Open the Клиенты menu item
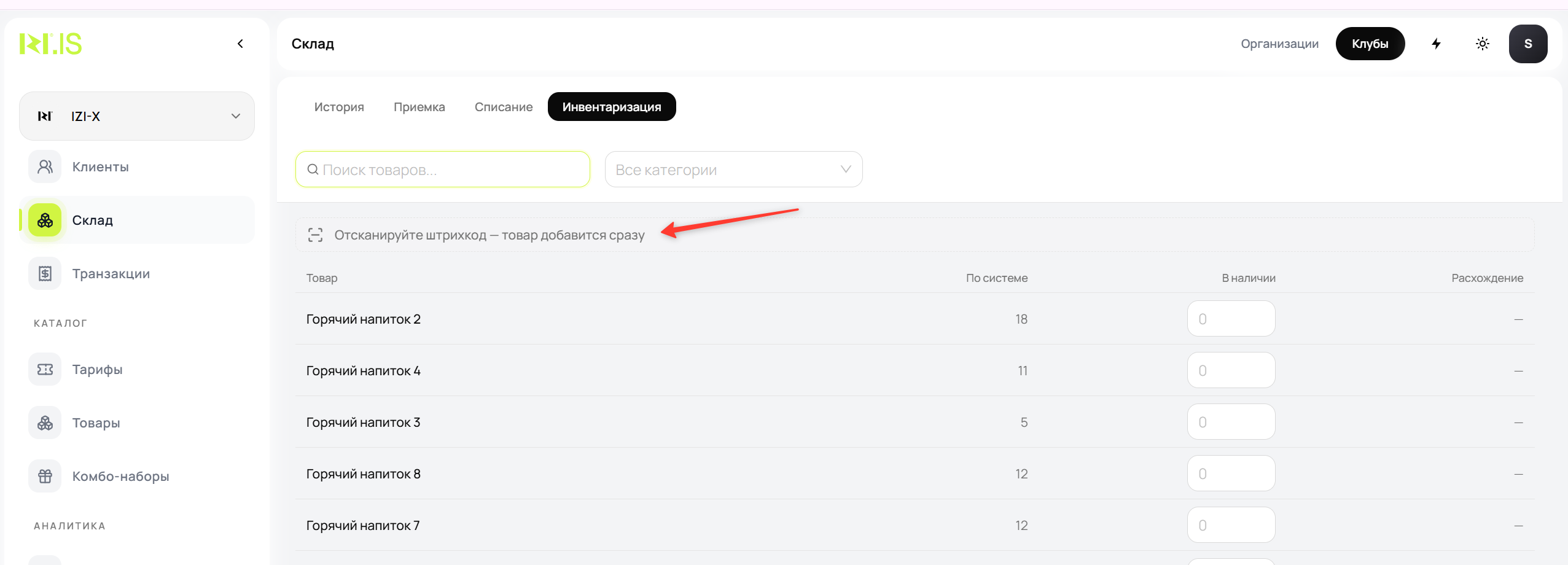This screenshot has width=1568, height=565. tap(137, 166)
